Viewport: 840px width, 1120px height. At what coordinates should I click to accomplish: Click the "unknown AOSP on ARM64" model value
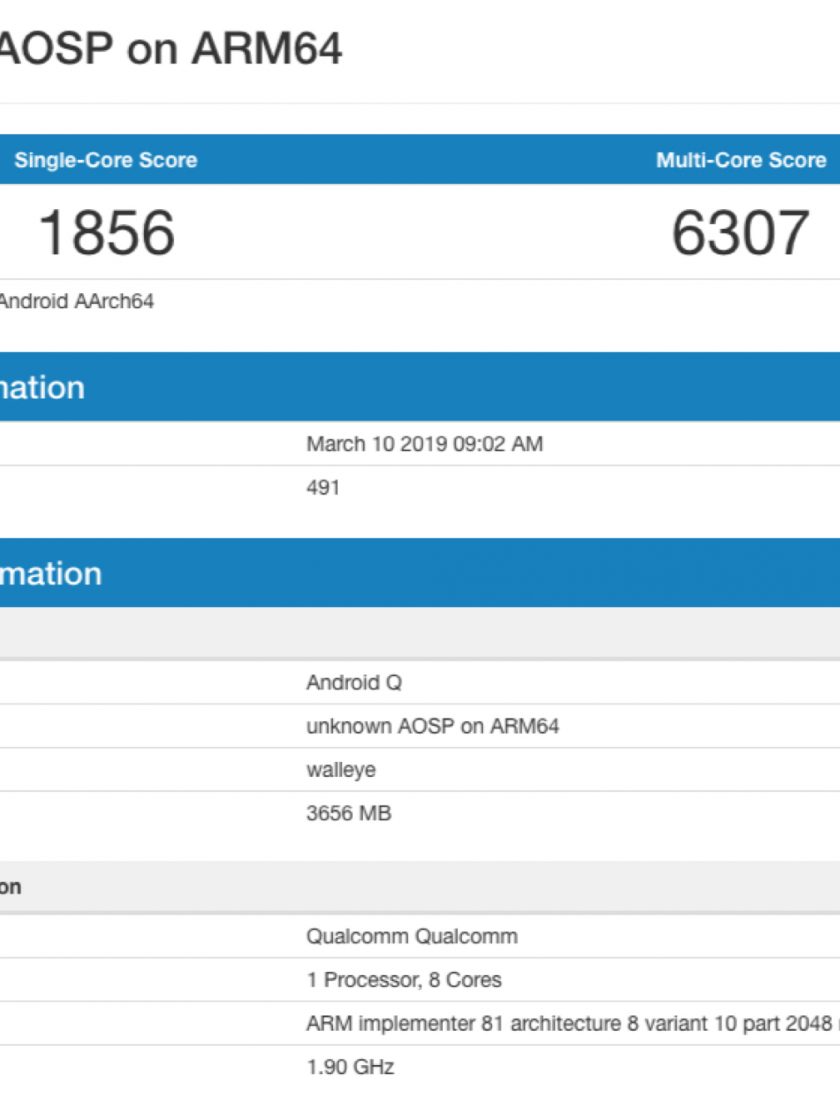click(x=432, y=727)
